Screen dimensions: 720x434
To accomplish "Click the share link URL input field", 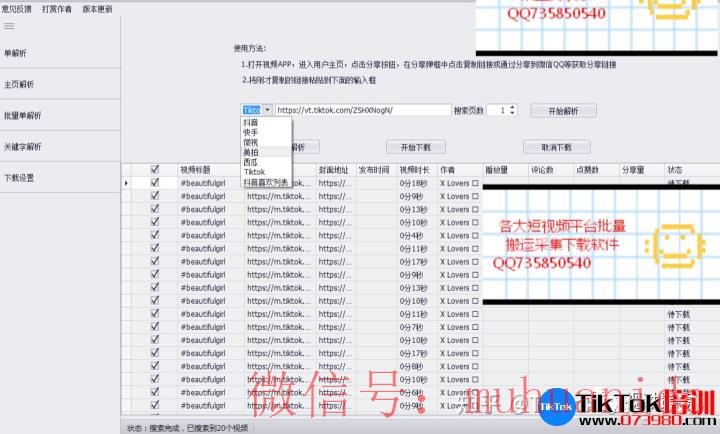I will coord(363,110).
